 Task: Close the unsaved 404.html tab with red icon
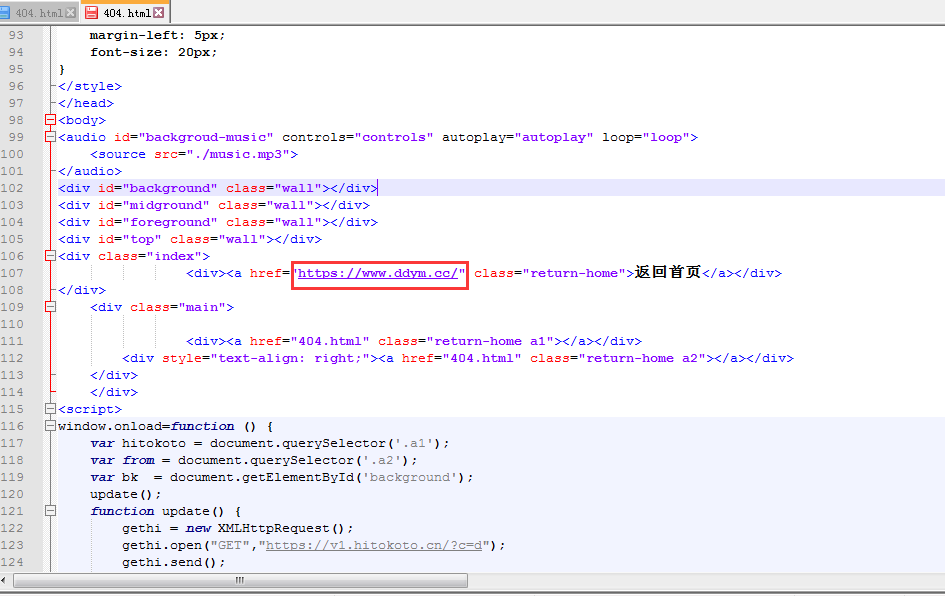click(159, 13)
